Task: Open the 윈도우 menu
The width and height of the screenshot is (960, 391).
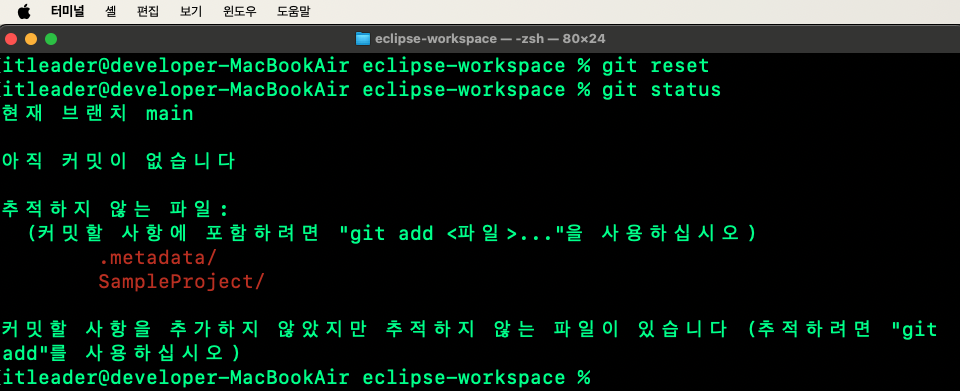Action: 239,11
